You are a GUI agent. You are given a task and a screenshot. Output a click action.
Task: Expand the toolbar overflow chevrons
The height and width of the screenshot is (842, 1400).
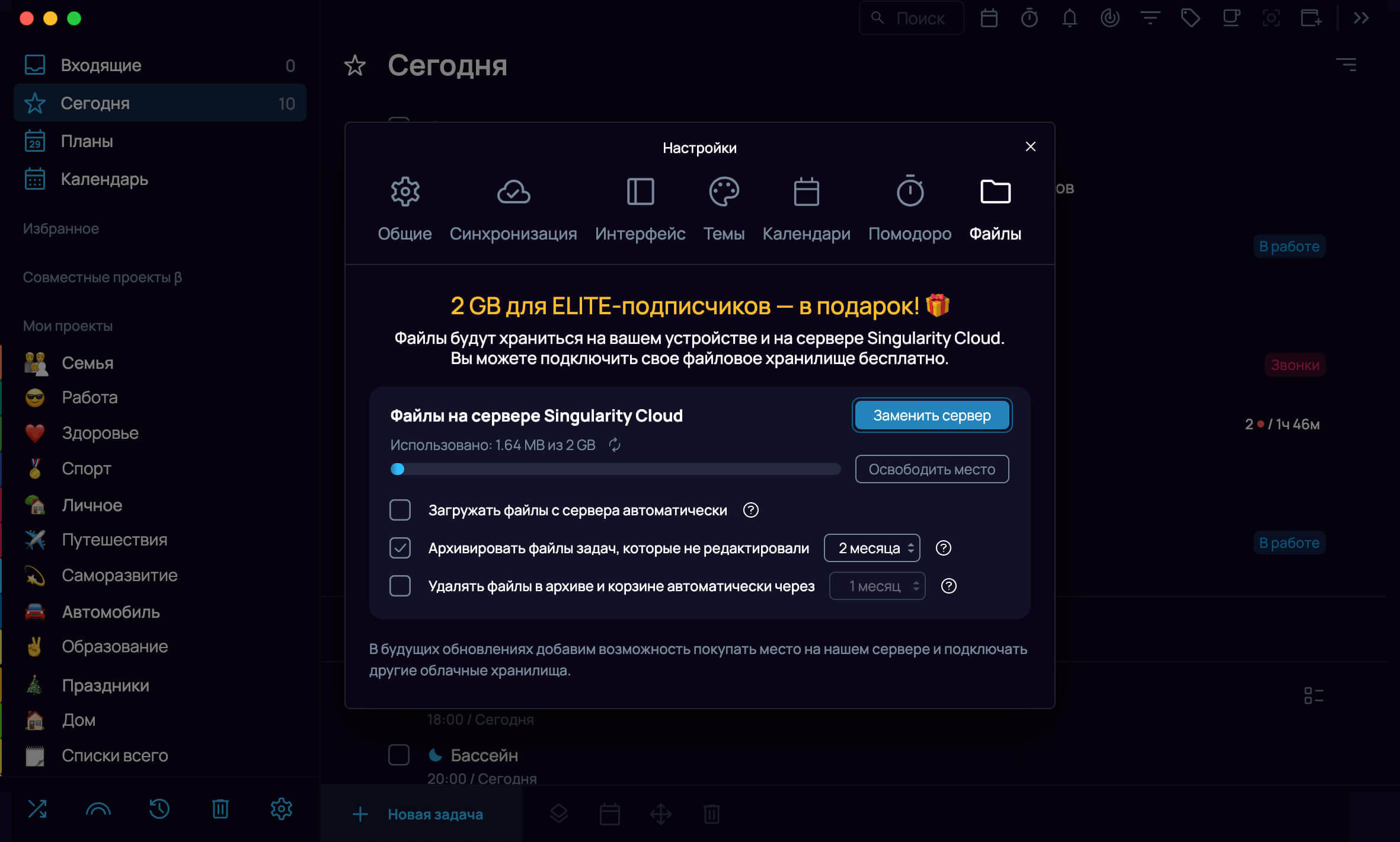pos(1361,18)
